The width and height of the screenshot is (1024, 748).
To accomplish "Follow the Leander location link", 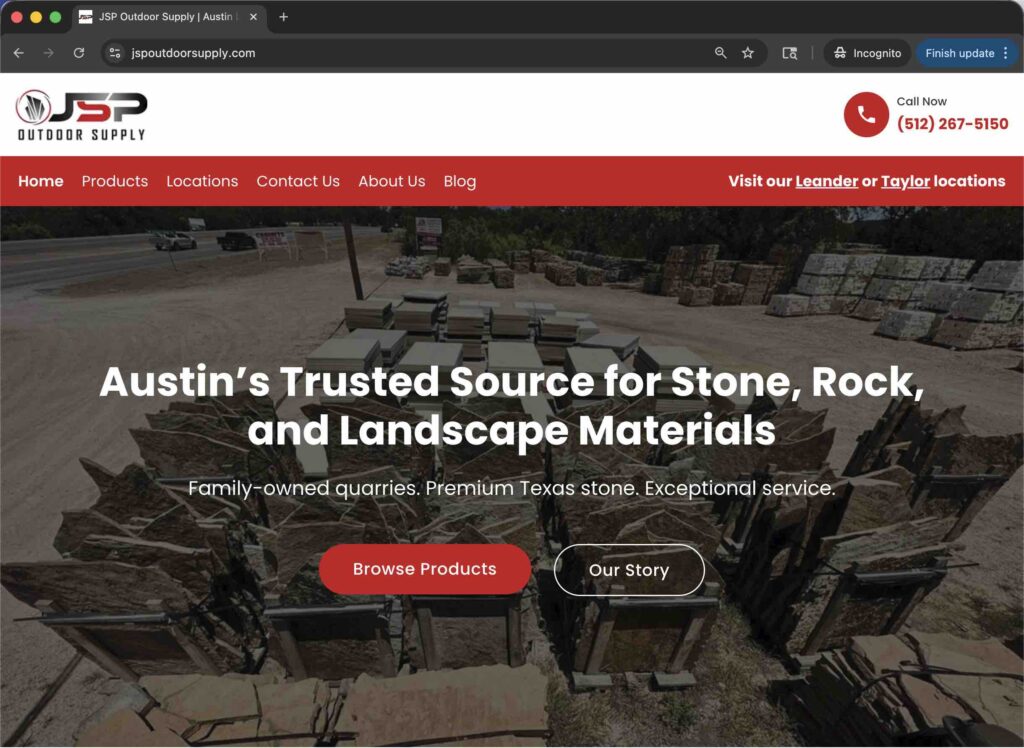I will 826,181.
